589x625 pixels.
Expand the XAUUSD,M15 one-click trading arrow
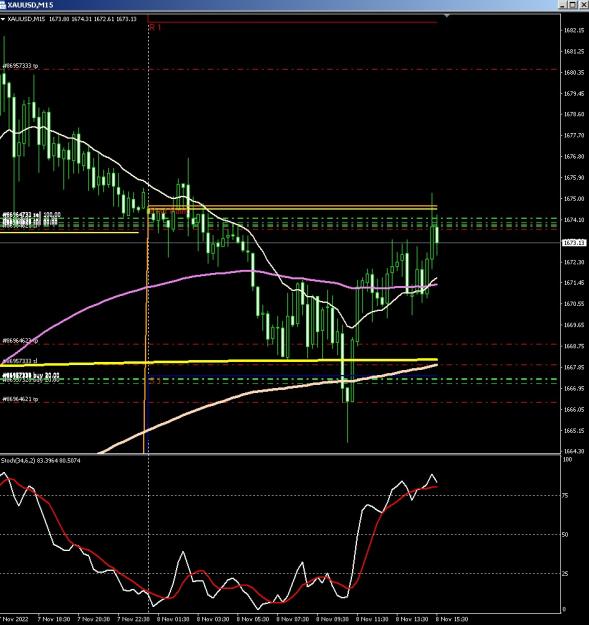pyautogui.click(x=3, y=19)
